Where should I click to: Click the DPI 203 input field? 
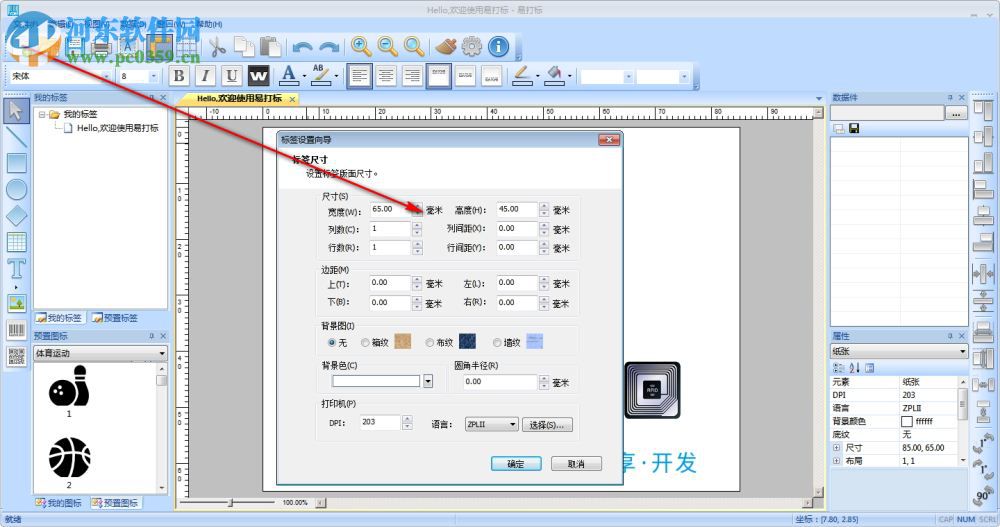pos(380,422)
